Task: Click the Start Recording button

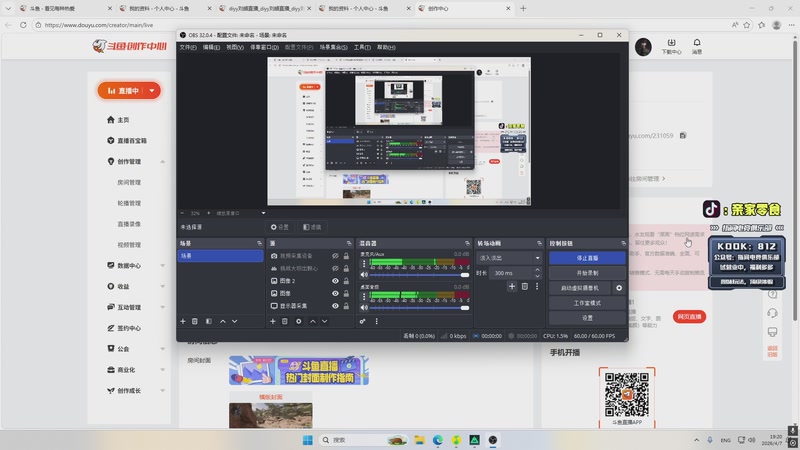Action: pos(587,273)
